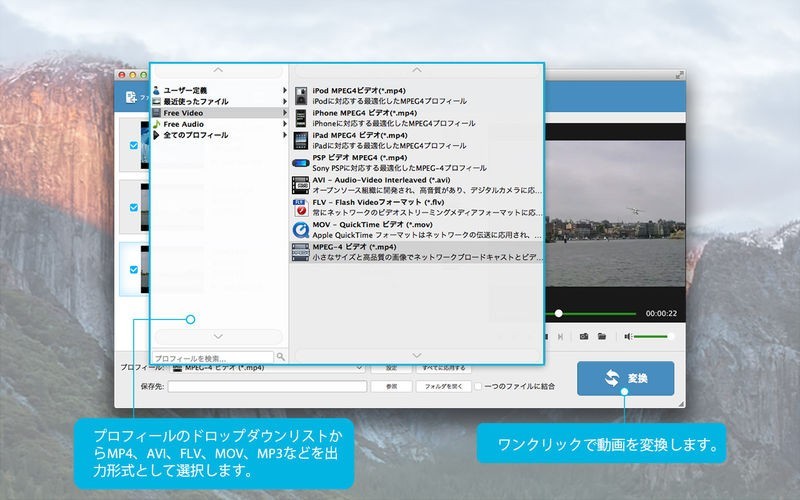Image resolution: width=800 pixels, height=500 pixels.
Task: Expand the 全てのプロフィール category
Action: [196, 135]
